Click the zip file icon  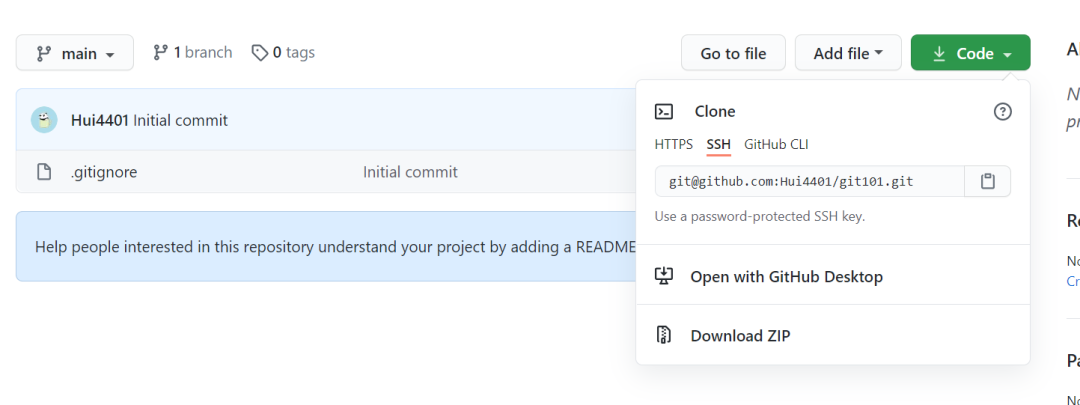[x=663, y=335]
